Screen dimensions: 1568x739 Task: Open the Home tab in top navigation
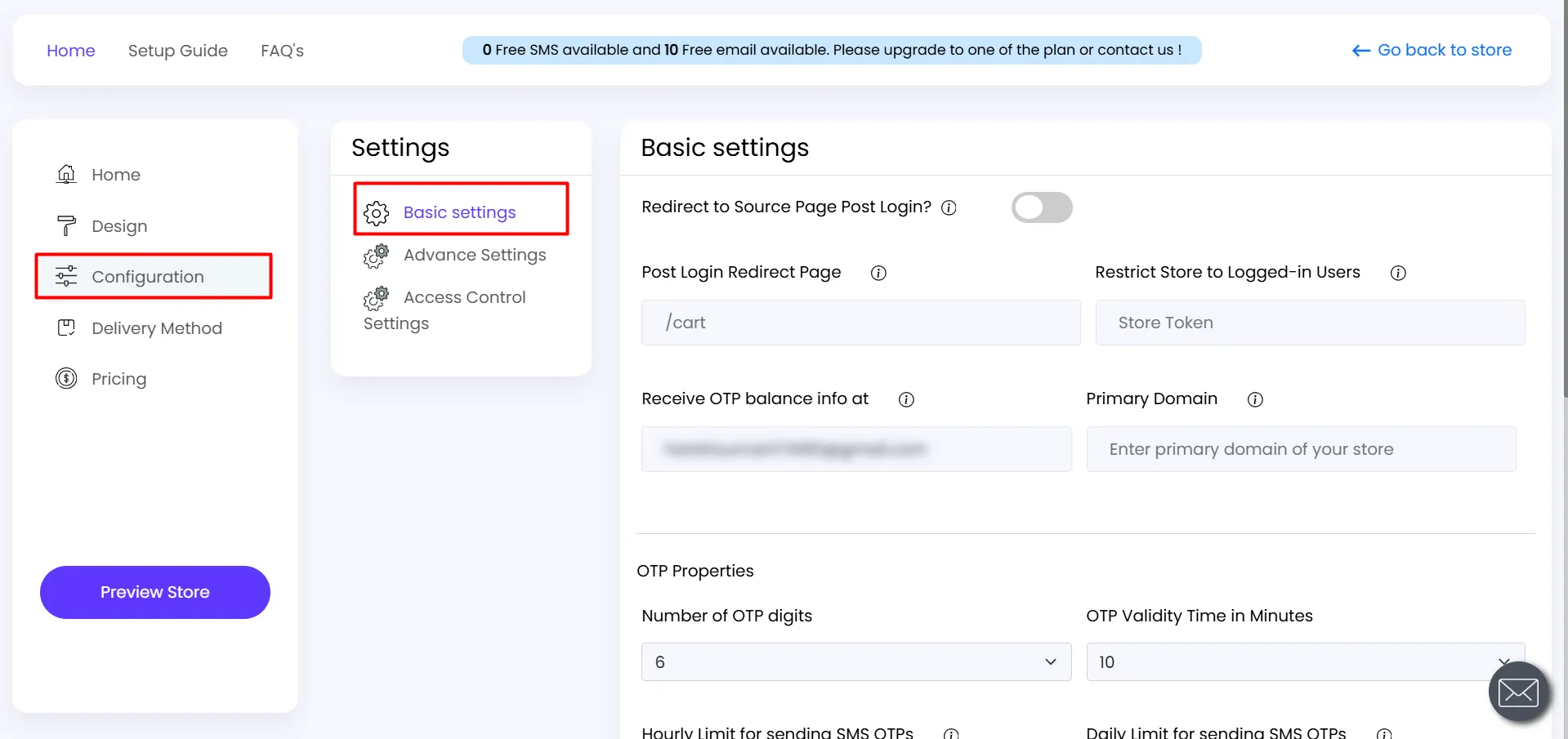(x=71, y=51)
